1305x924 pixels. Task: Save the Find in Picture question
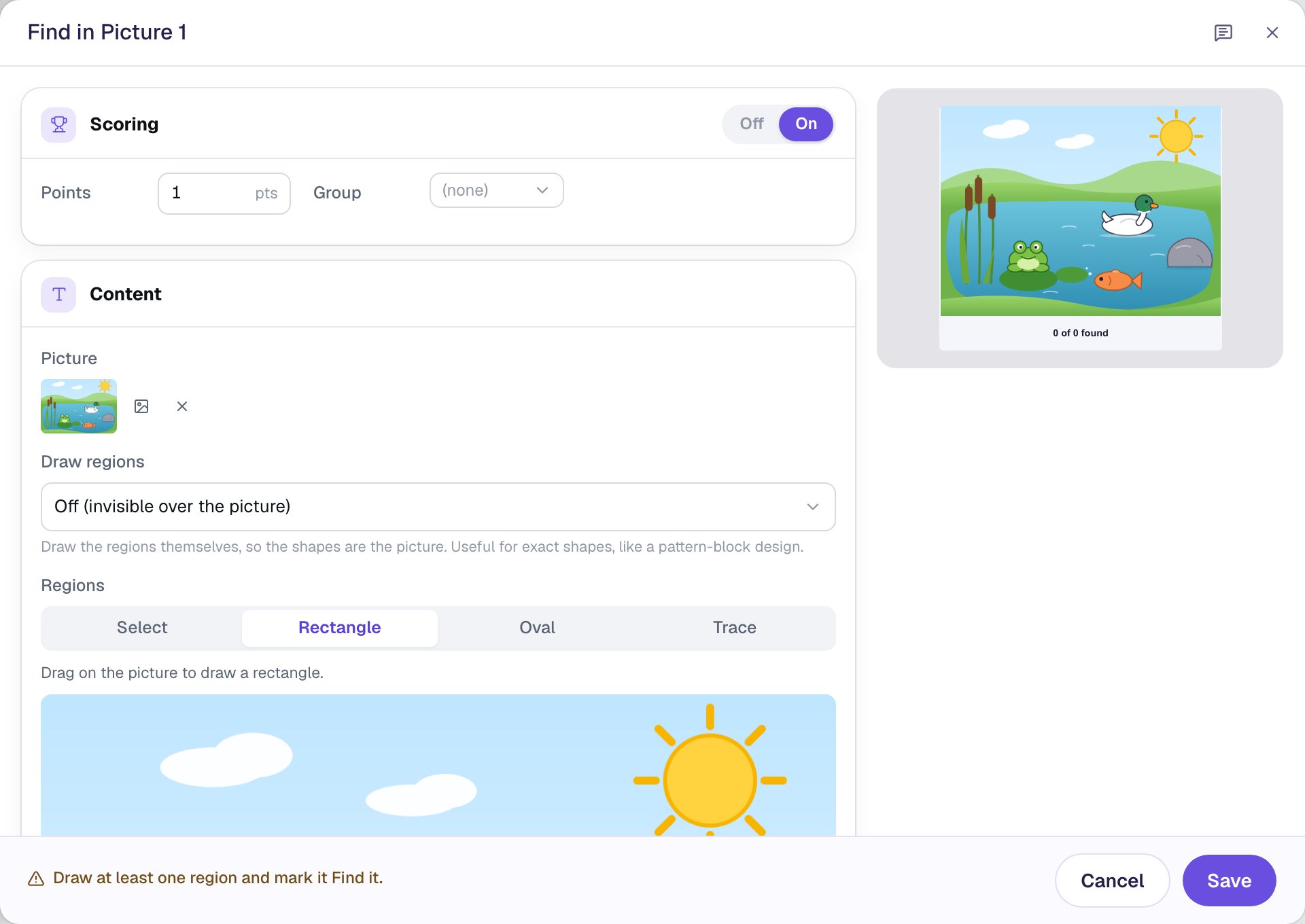[x=1229, y=881]
